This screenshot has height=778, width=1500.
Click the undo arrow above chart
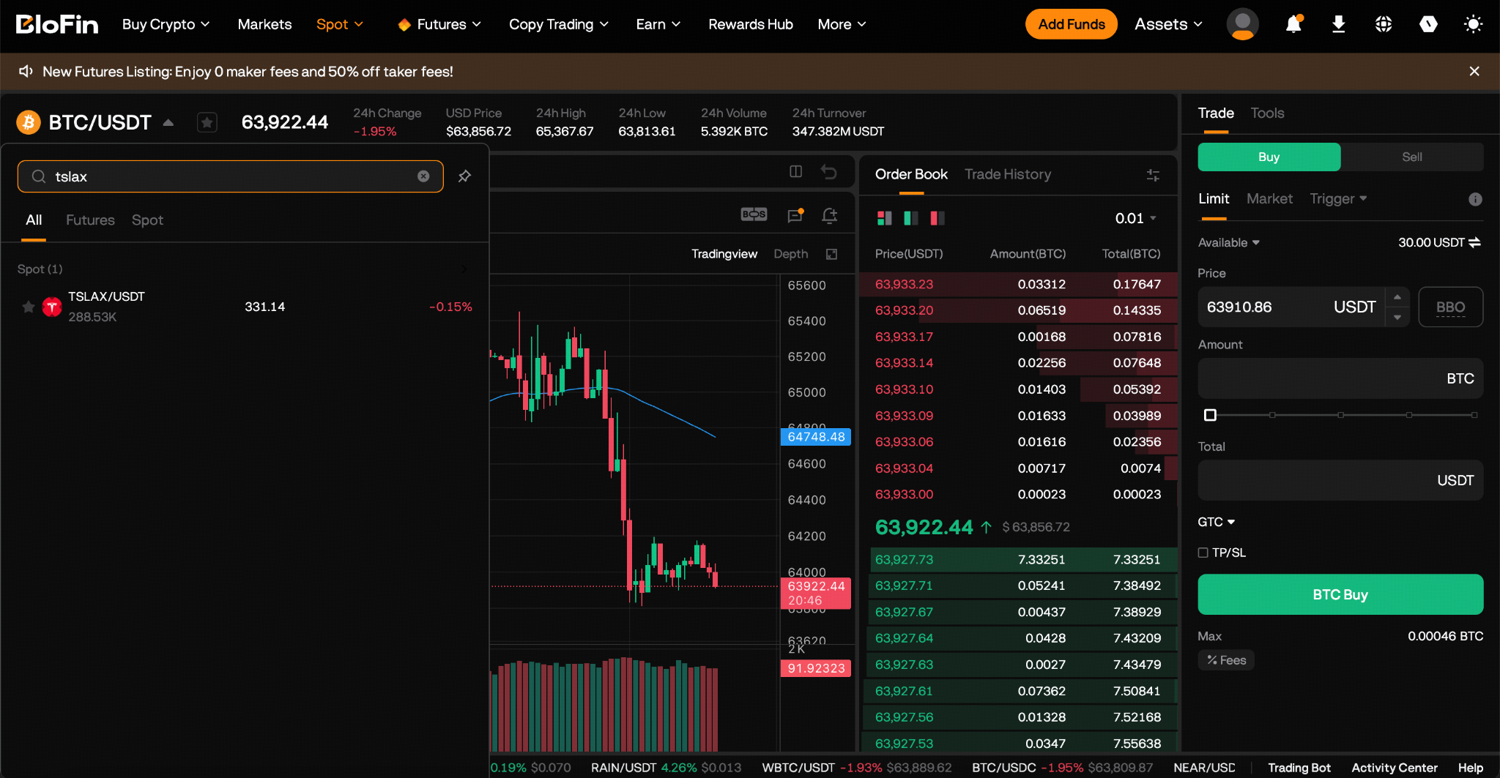(x=829, y=172)
